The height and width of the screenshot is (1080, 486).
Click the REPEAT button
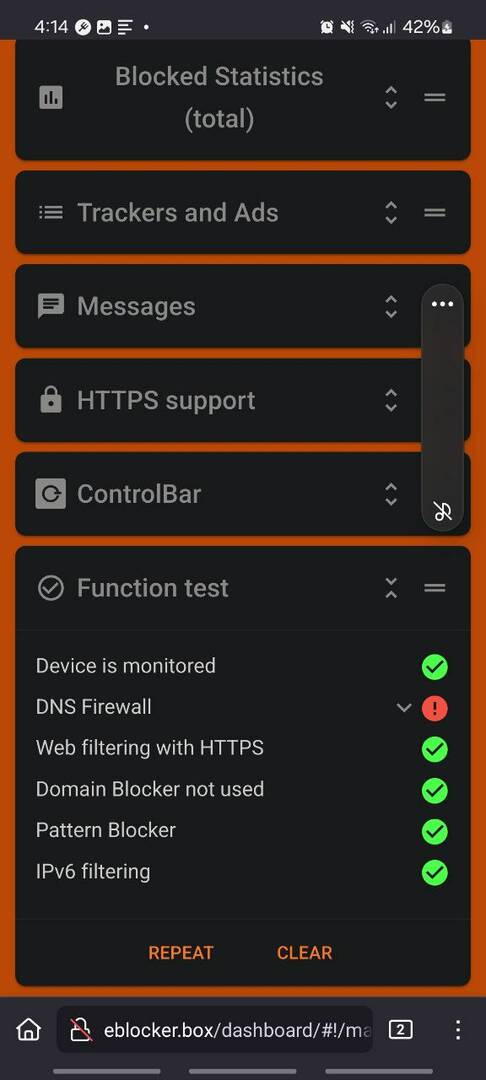181,953
